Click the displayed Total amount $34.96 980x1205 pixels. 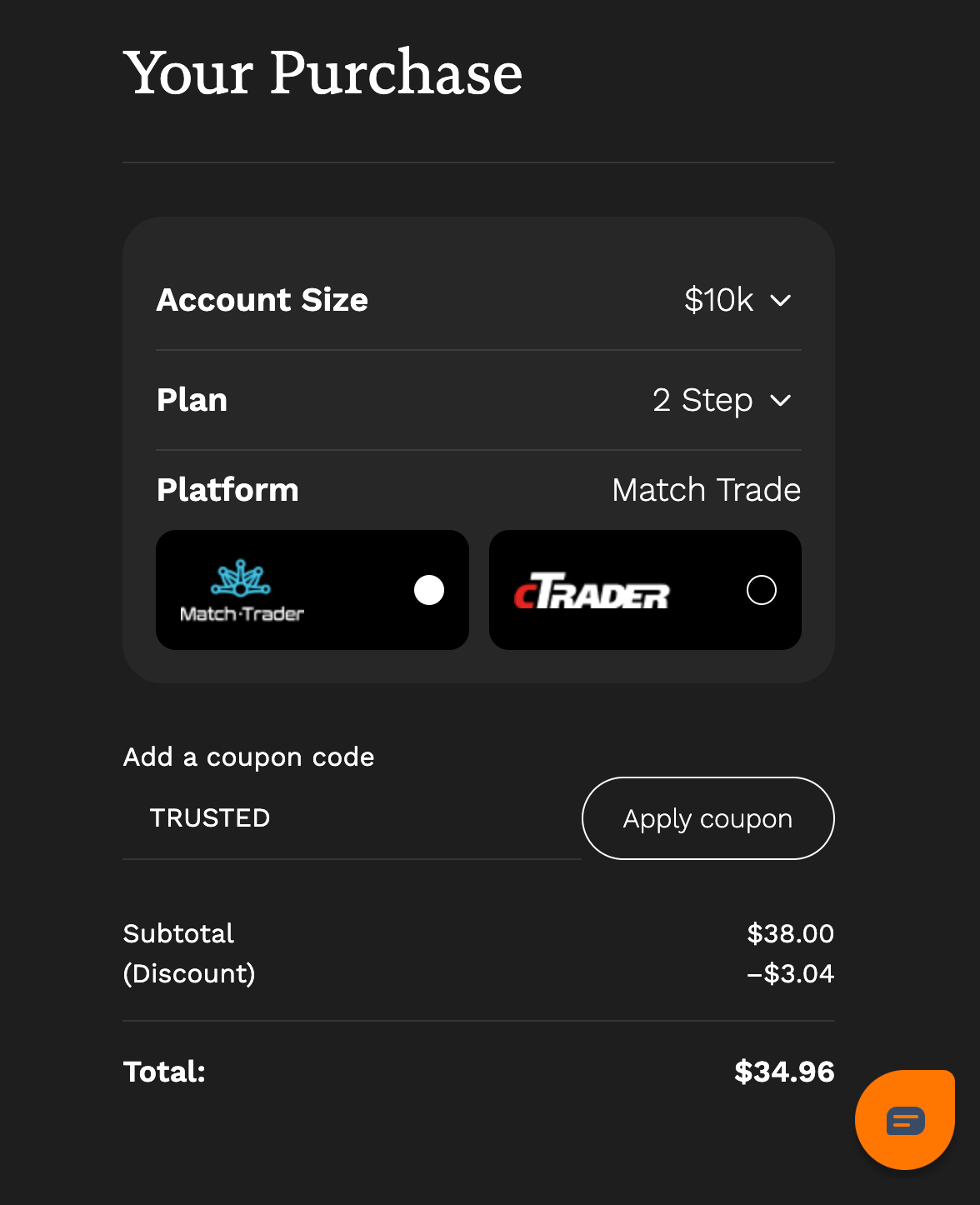[x=783, y=1072]
